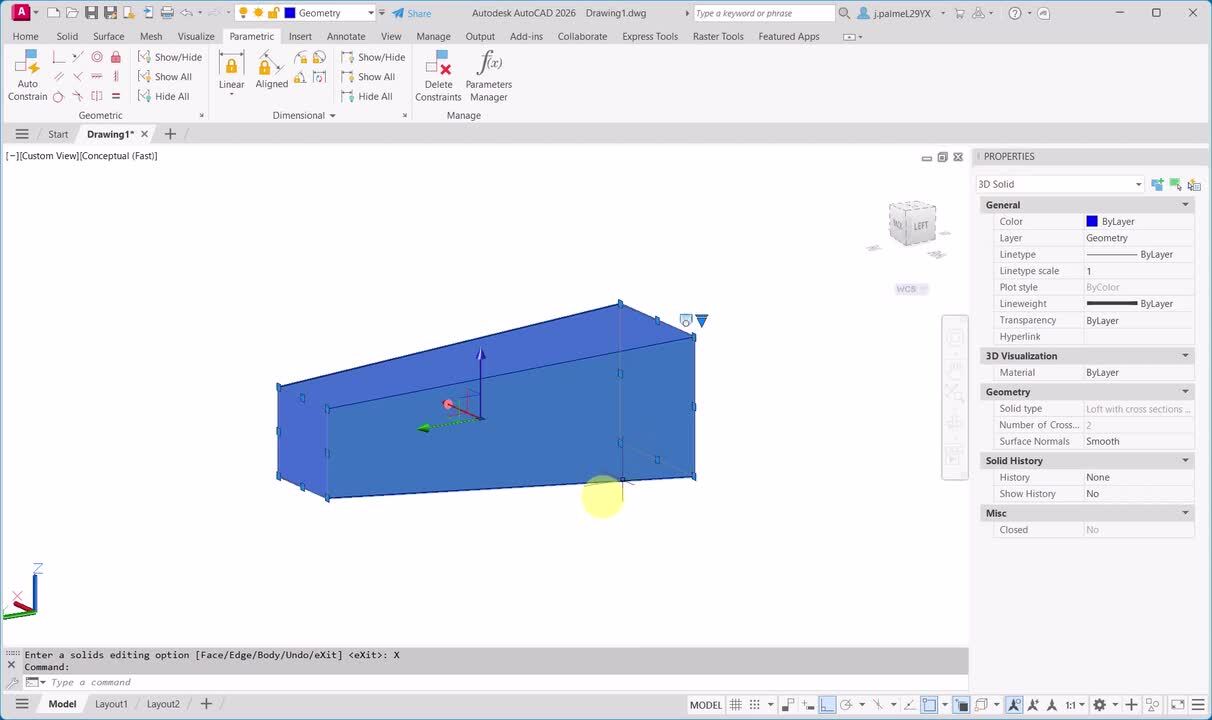Click the ViewCube LEFT face
The height and width of the screenshot is (720, 1212).
(920, 225)
